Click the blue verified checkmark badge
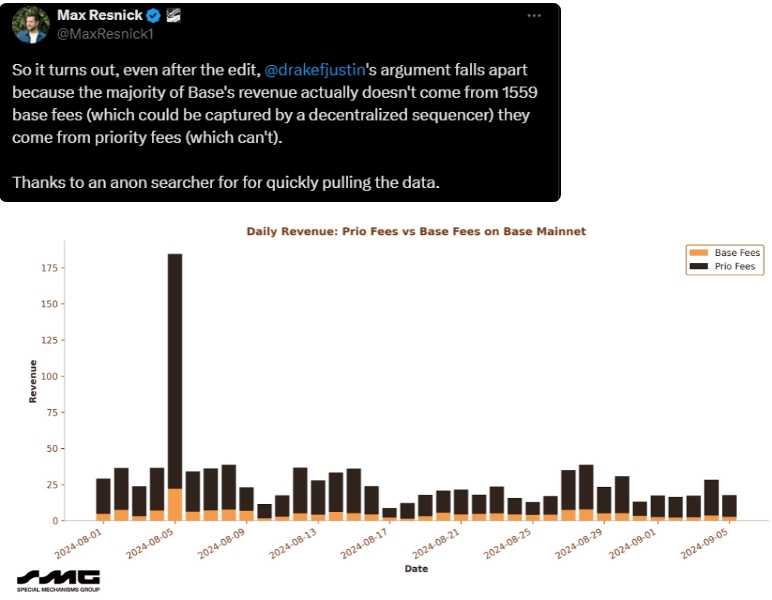Screen dimensions: 772x600 (154, 16)
